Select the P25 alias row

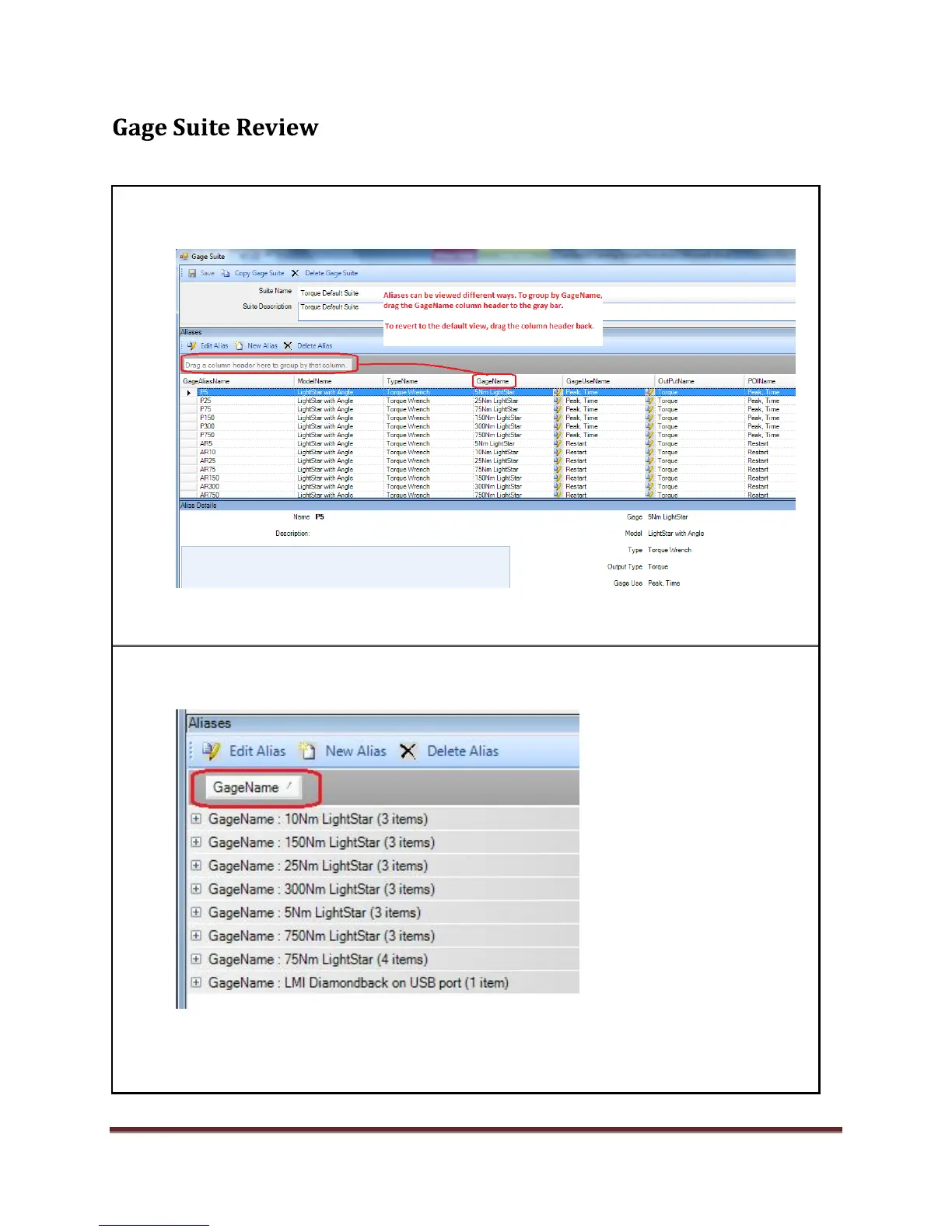[488, 401]
